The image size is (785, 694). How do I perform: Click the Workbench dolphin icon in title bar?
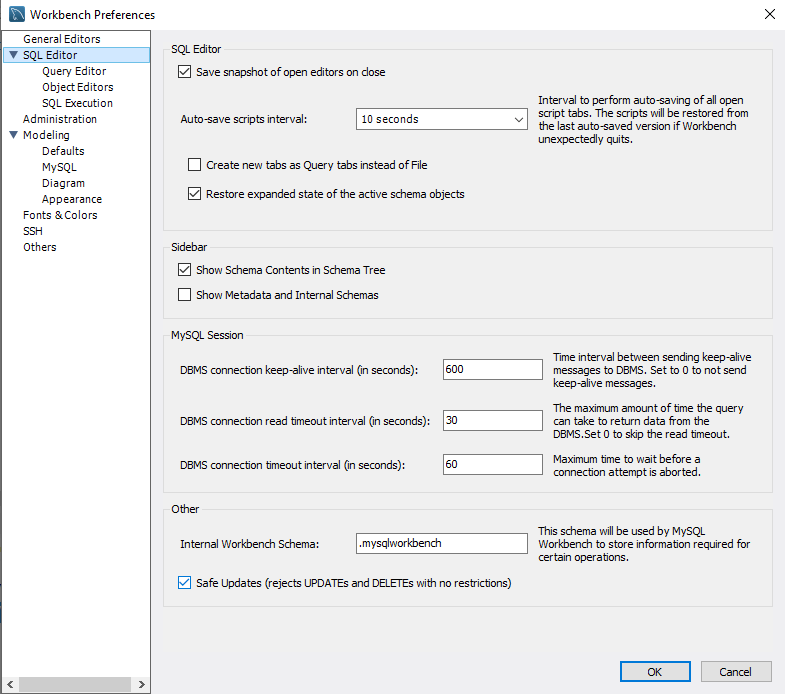click(x=17, y=15)
